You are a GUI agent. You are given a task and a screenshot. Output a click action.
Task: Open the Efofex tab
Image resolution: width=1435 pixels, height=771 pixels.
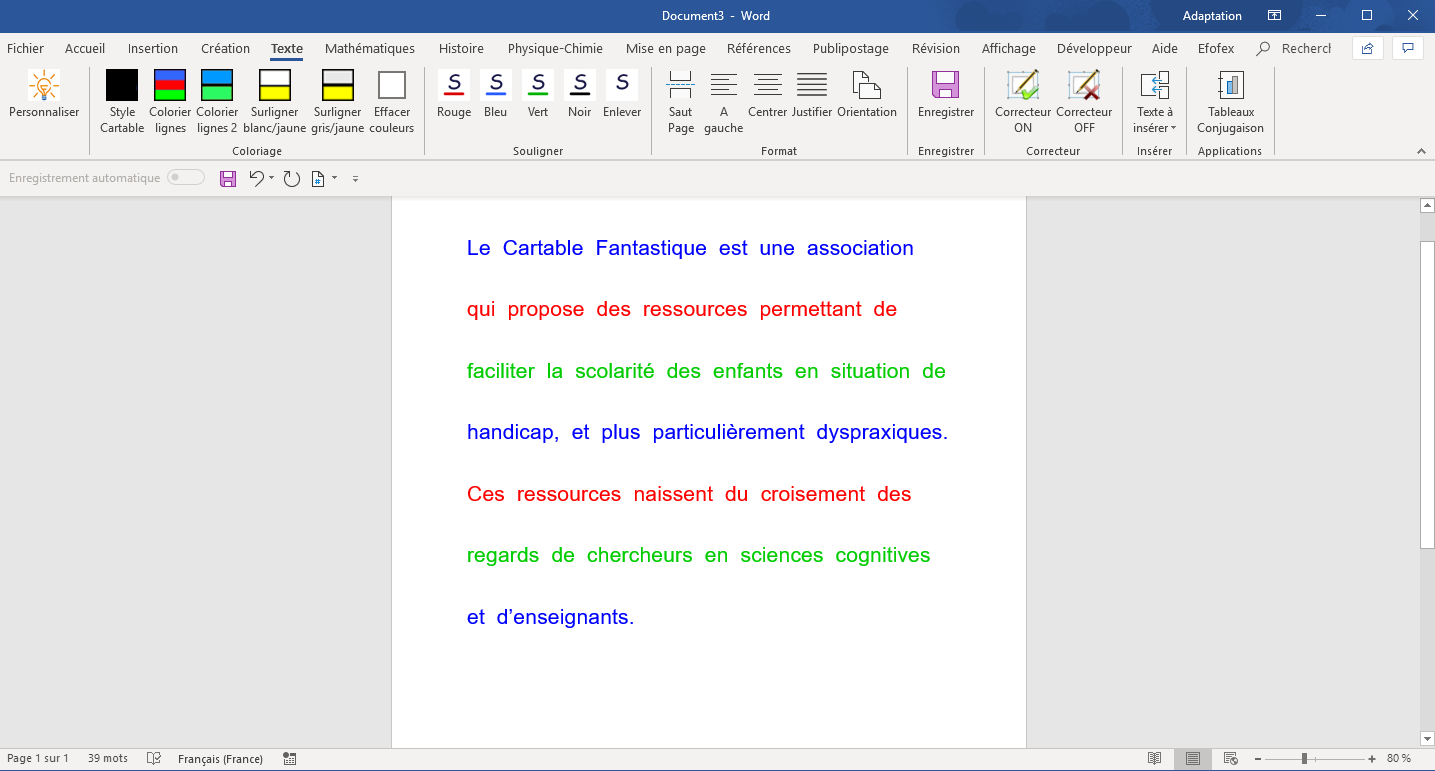(x=1216, y=48)
